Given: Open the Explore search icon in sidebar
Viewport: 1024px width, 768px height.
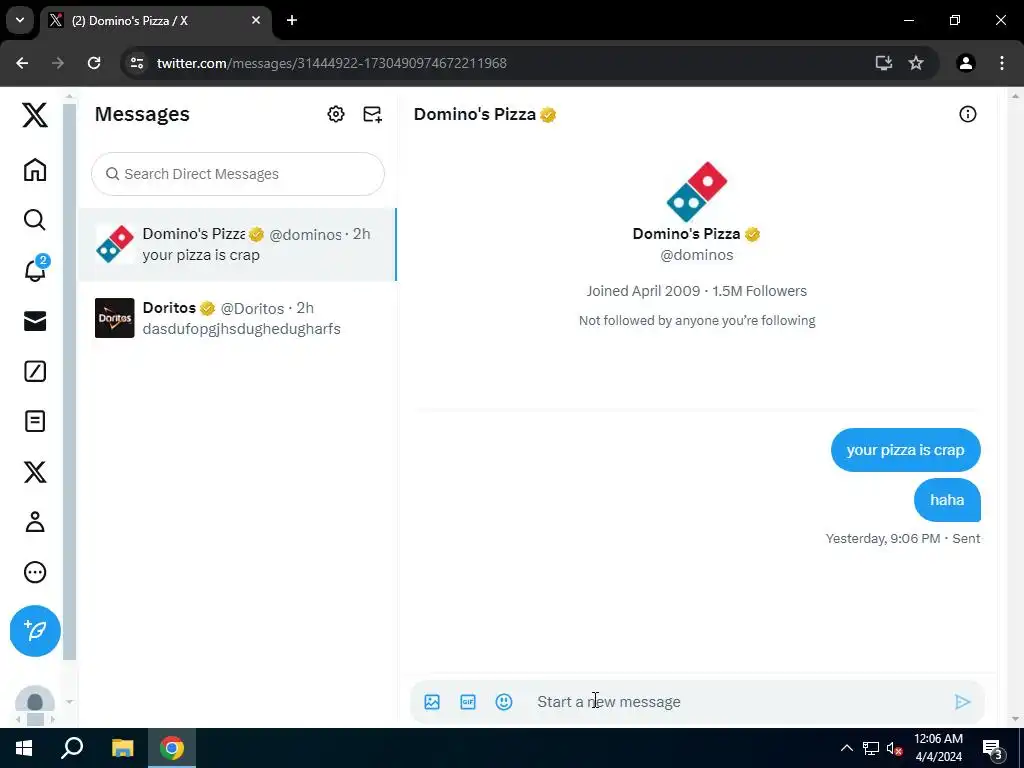Looking at the screenshot, I should click(x=35, y=220).
